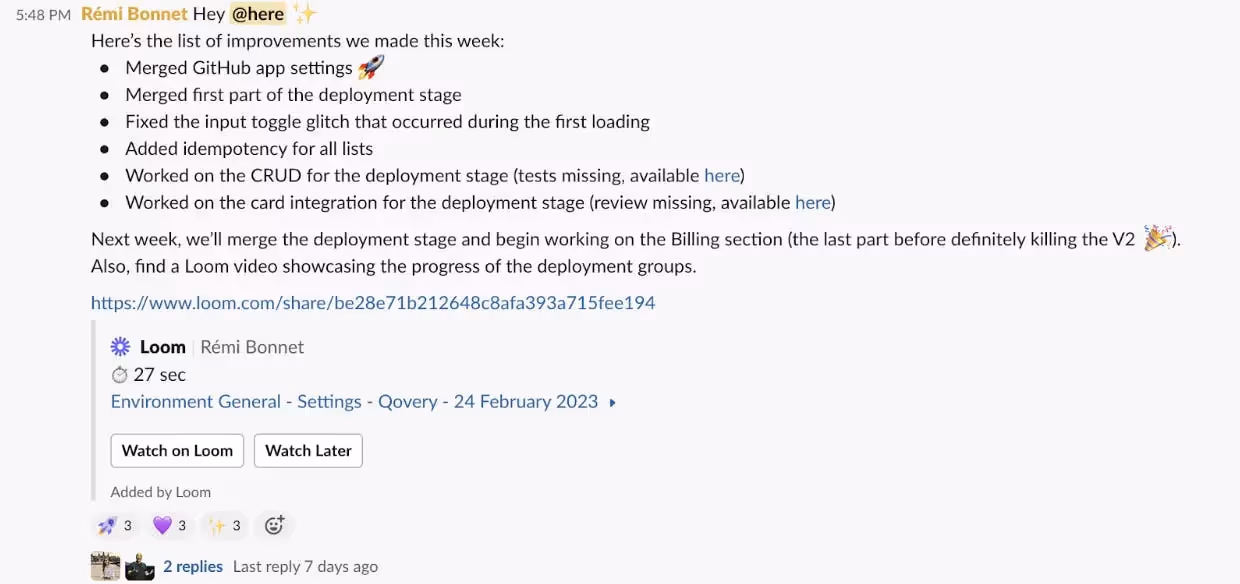Screen dimensions: 1240x584
Task: Click the here link for card integration review
Action: point(813,202)
